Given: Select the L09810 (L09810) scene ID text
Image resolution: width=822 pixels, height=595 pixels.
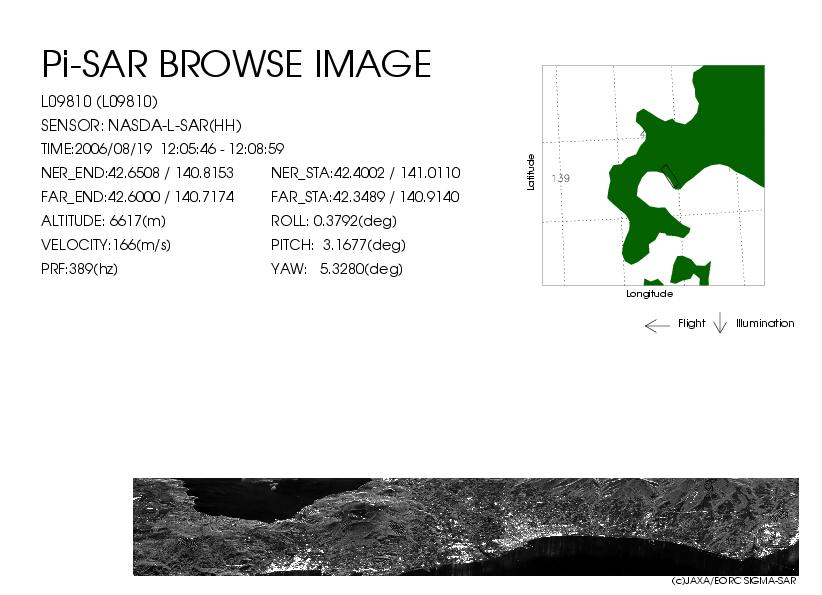Looking at the screenshot, I should tap(99, 102).
